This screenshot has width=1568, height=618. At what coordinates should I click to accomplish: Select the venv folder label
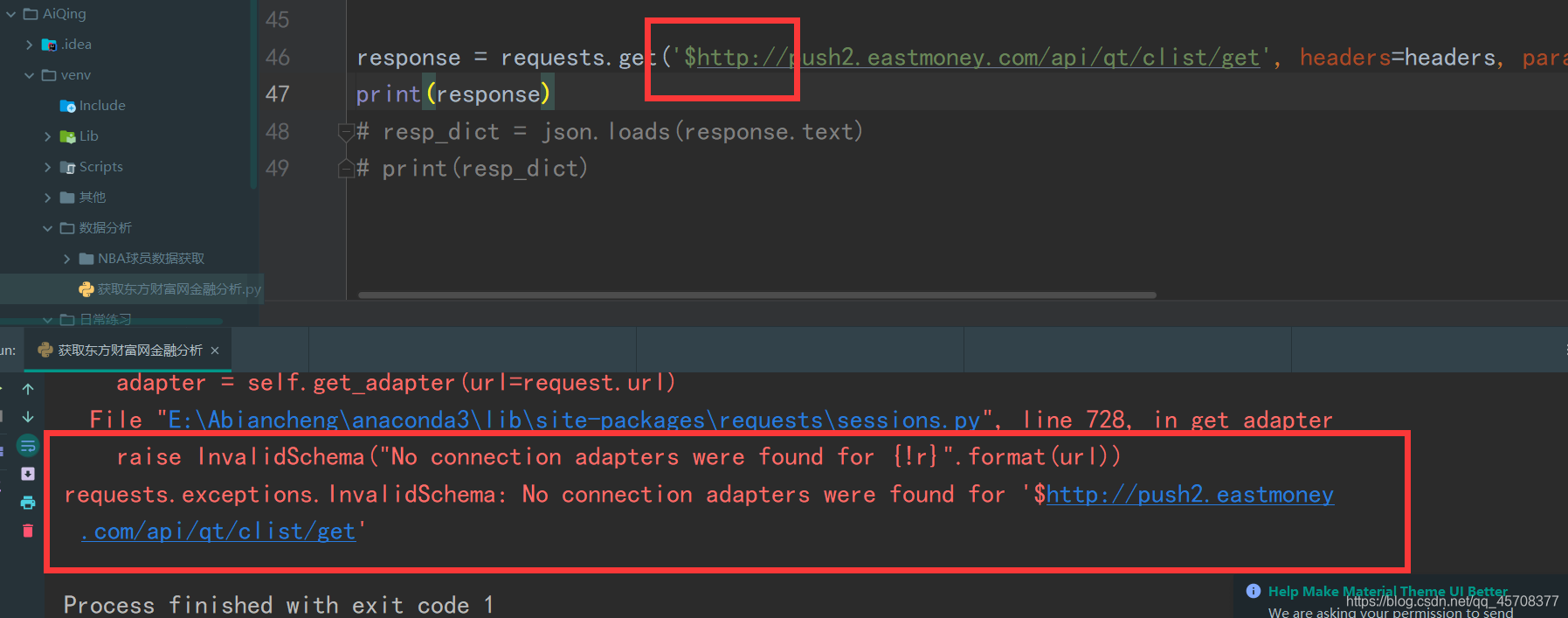(x=76, y=75)
